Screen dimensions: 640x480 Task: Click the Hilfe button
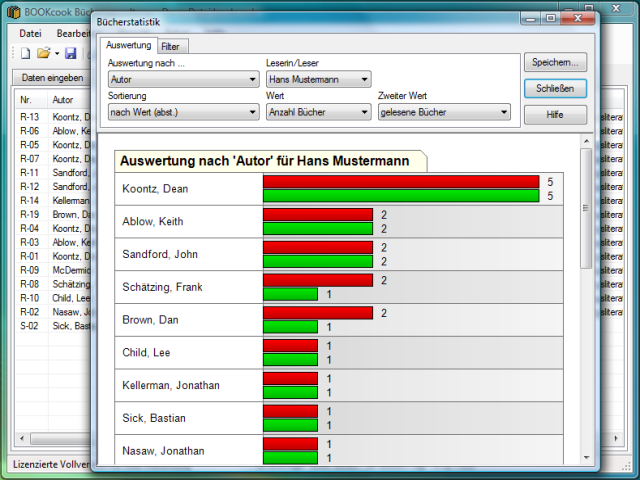click(x=555, y=114)
